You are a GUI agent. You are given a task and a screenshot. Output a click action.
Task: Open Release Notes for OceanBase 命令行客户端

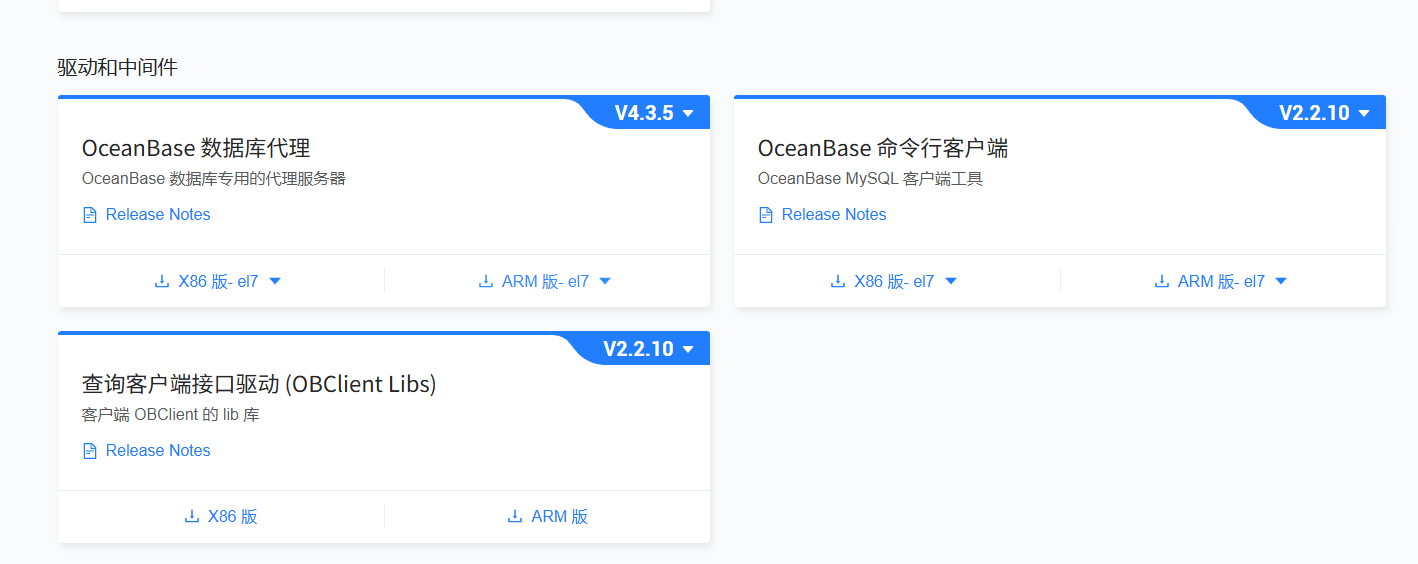pos(834,215)
